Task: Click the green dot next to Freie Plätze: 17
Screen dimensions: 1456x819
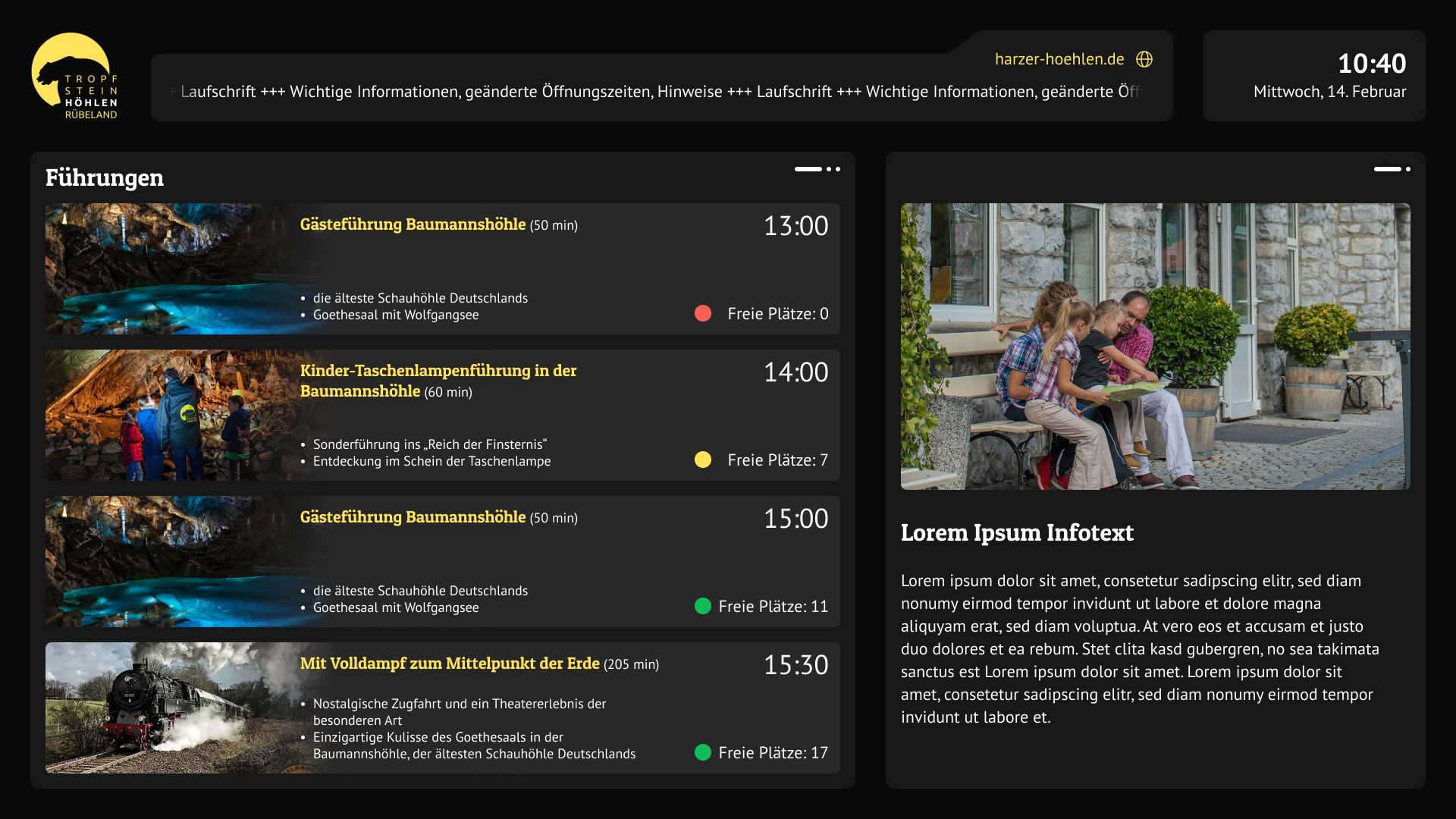Action: [x=702, y=753]
